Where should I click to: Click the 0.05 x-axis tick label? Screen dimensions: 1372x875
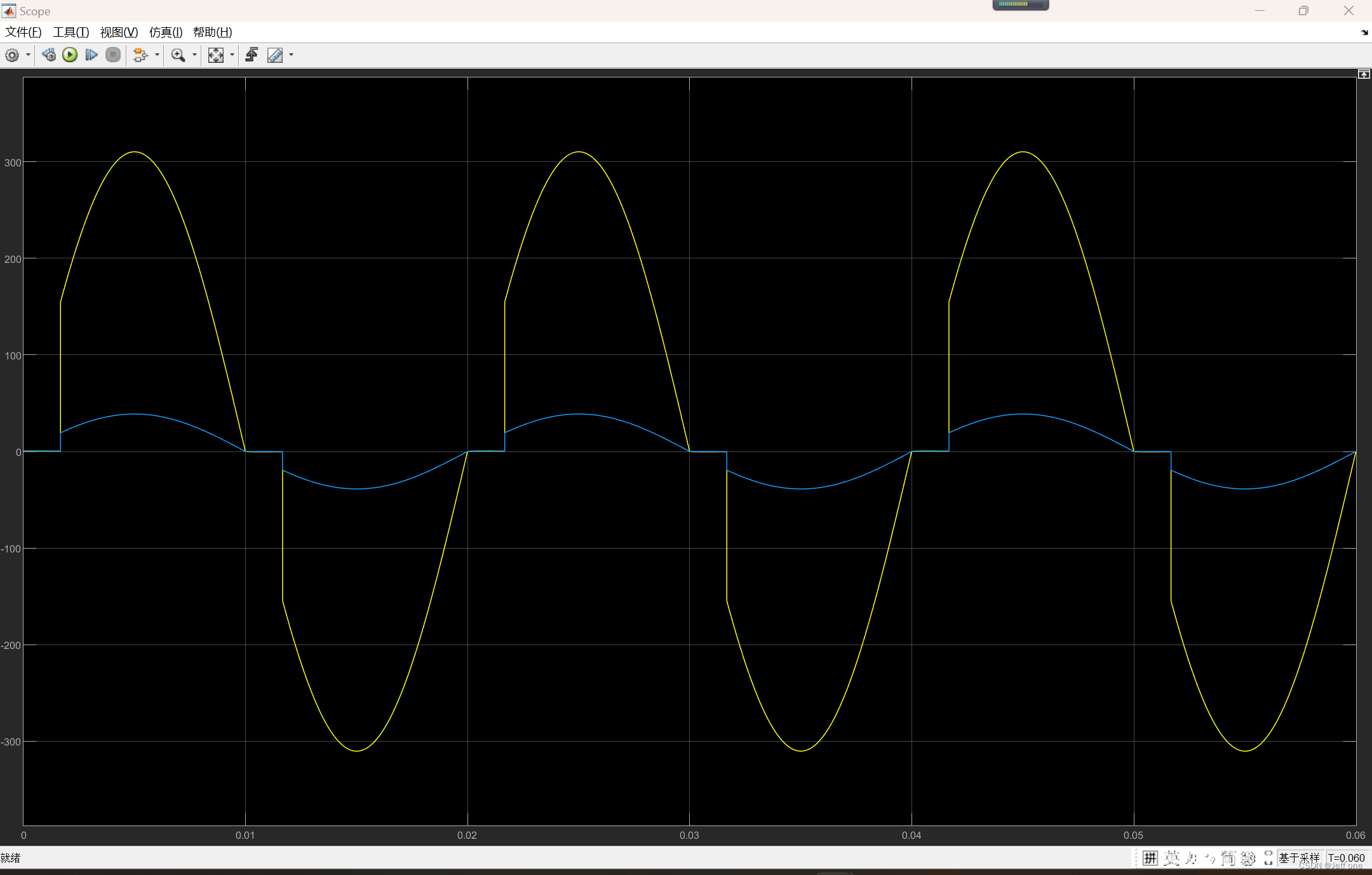pyautogui.click(x=1133, y=835)
